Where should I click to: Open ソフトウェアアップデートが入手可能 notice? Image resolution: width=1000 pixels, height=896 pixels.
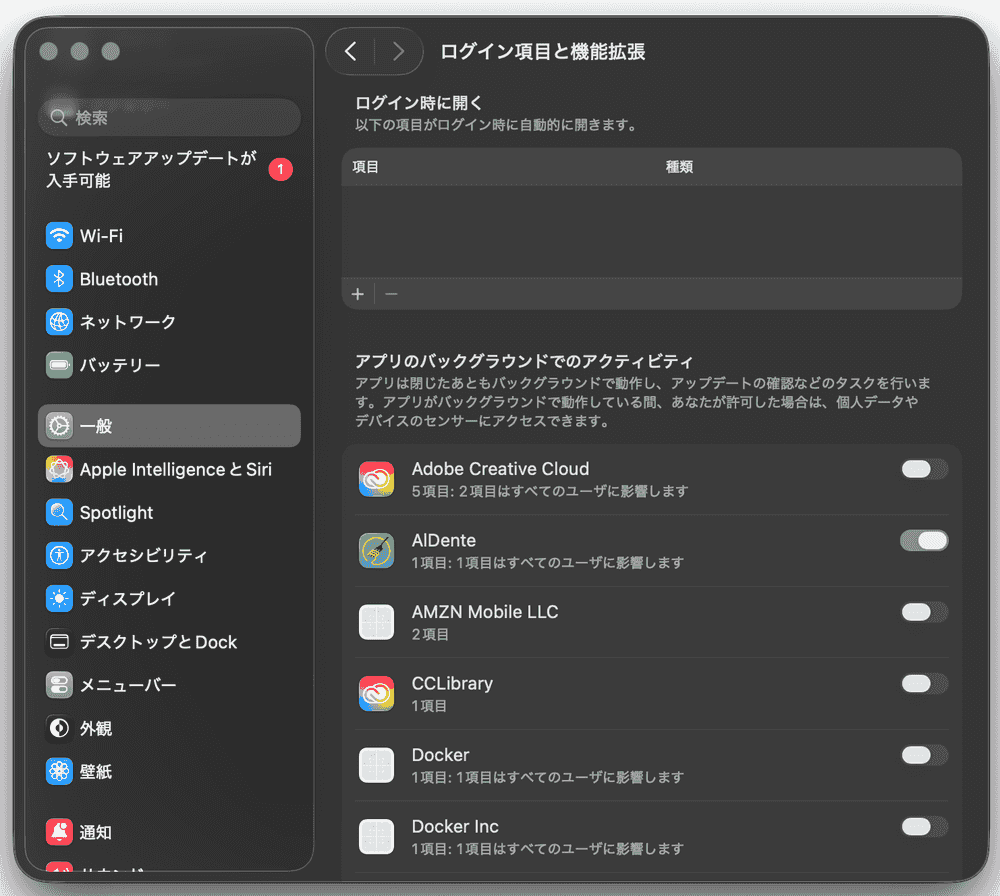(169, 170)
